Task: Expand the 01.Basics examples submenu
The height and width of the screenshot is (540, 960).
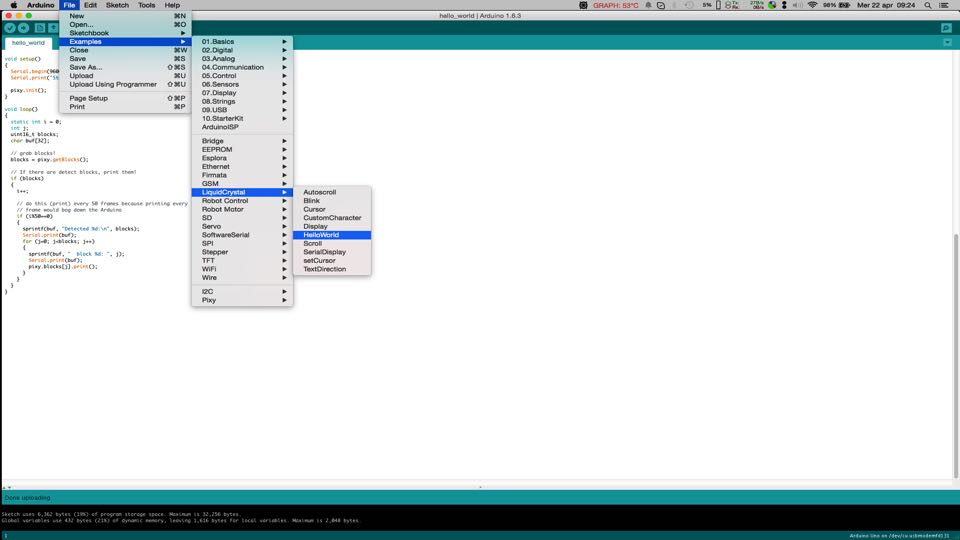Action: coord(242,42)
